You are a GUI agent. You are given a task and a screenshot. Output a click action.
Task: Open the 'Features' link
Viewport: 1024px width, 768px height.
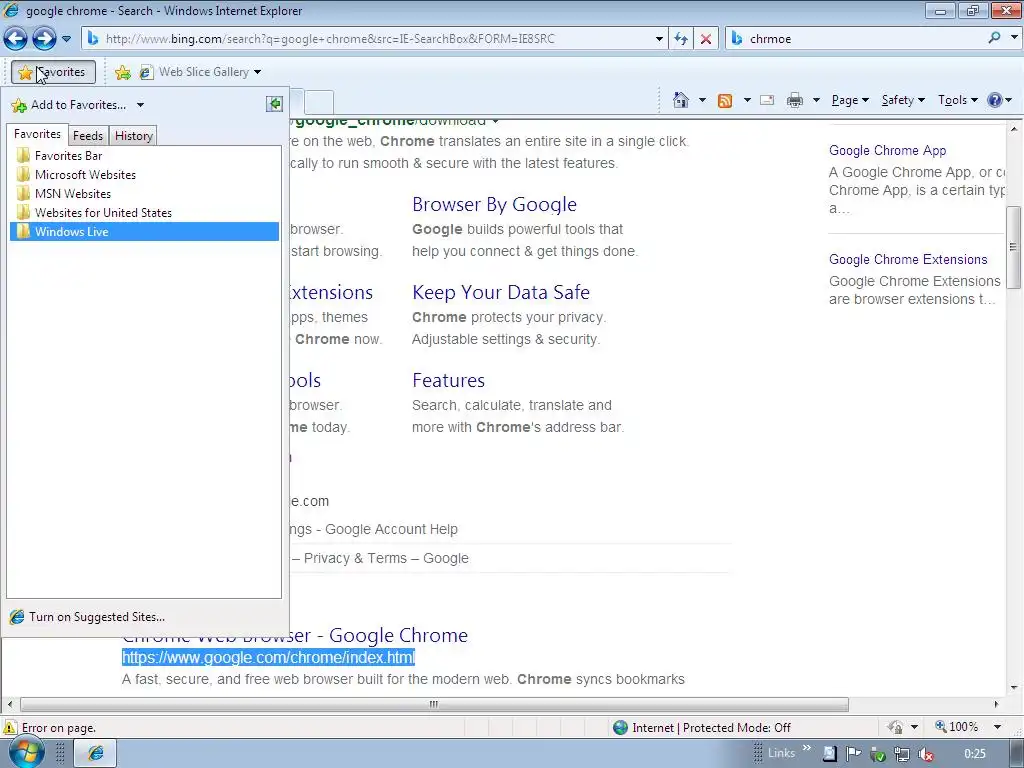(x=449, y=380)
